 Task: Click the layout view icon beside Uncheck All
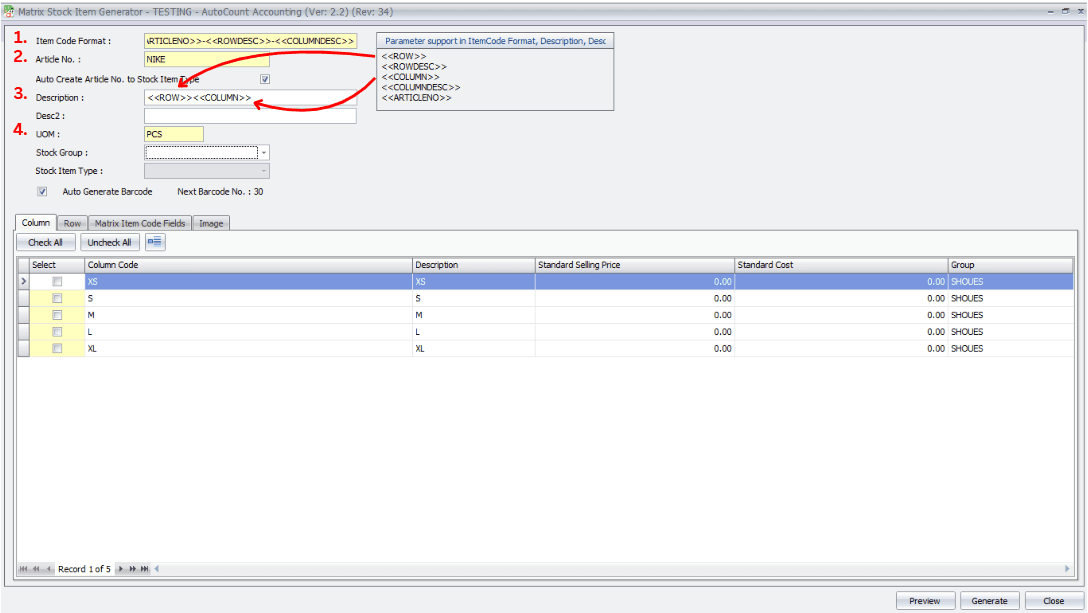click(x=155, y=242)
